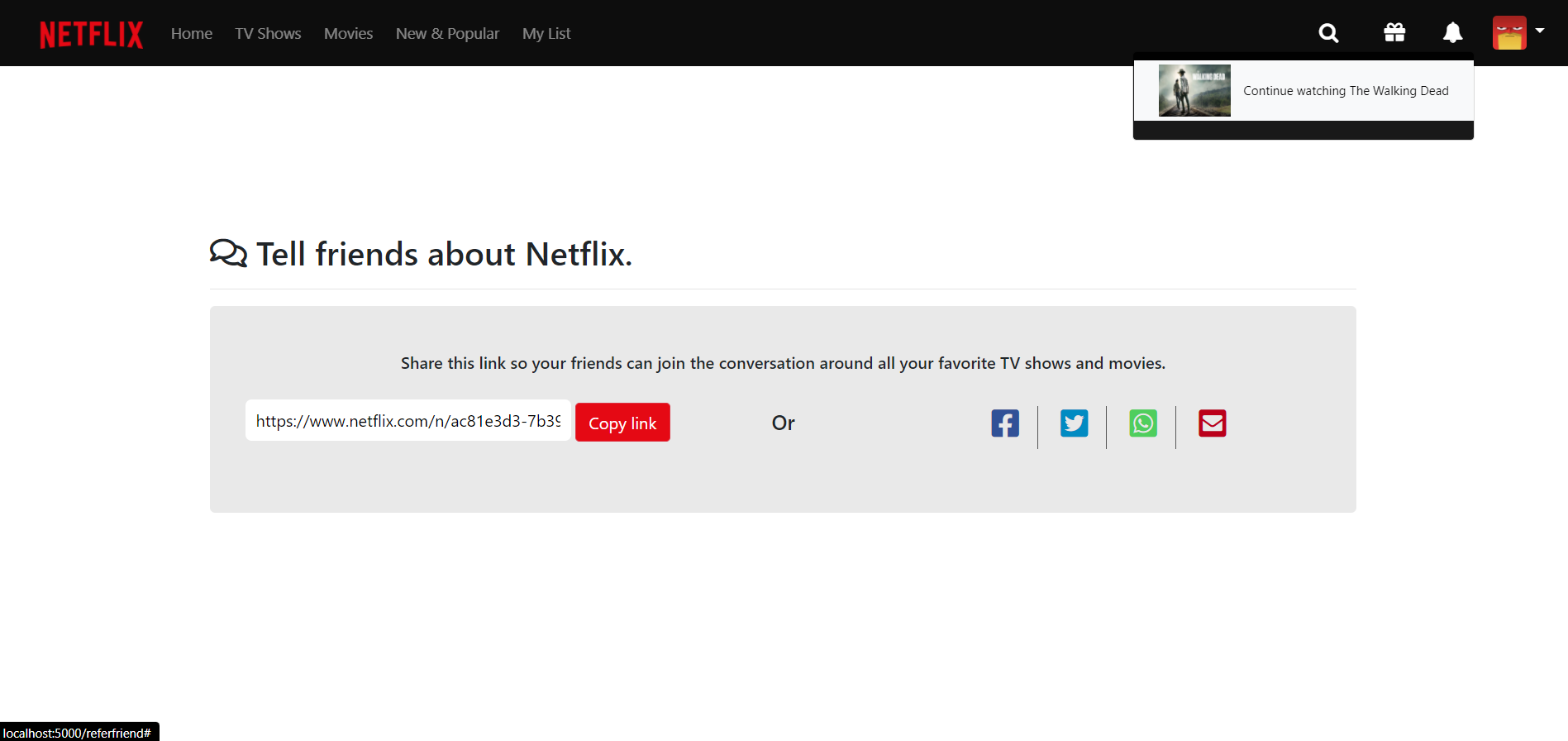Open The Walking Dead thumbnail notification

pos(1194,91)
